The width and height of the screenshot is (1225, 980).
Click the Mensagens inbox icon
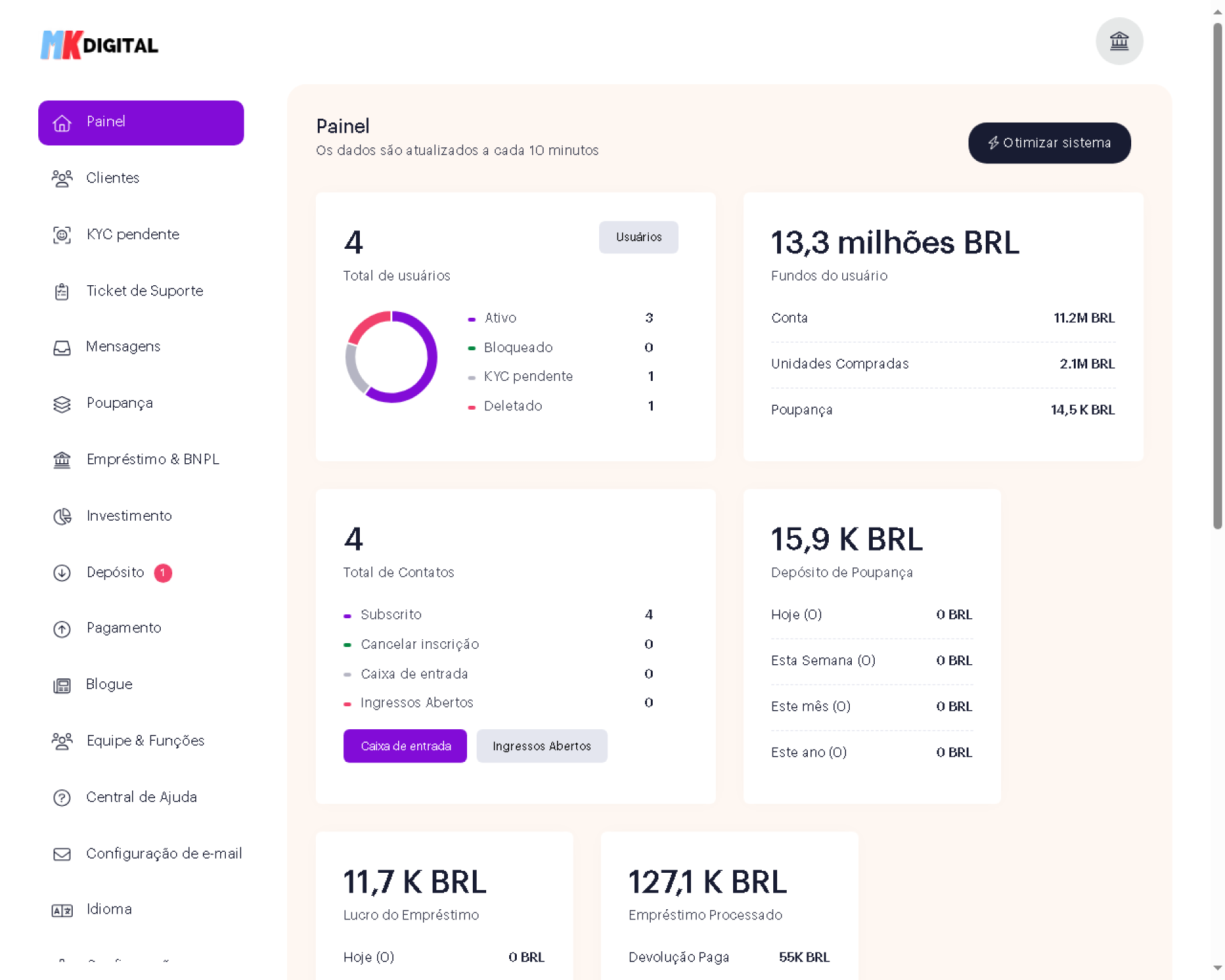62,348
